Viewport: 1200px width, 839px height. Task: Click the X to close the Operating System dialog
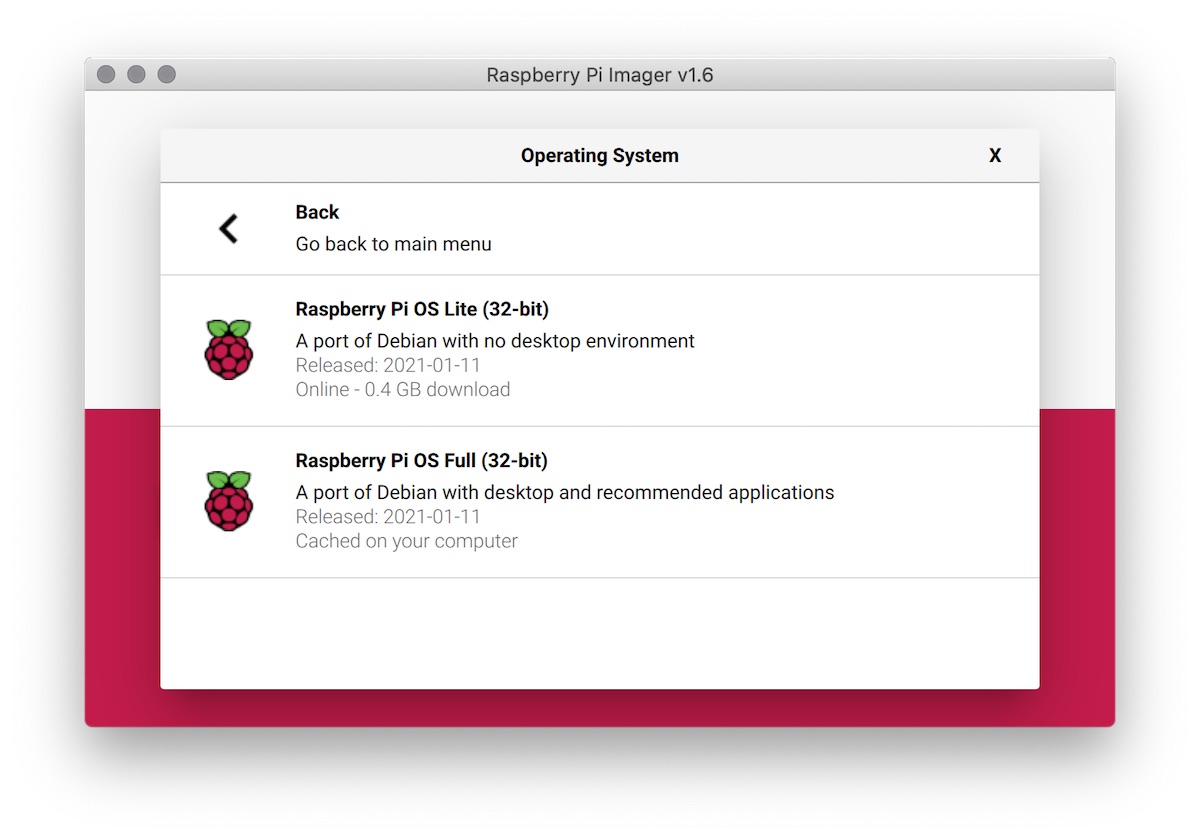pyautogui.click(x=995, y=156)
